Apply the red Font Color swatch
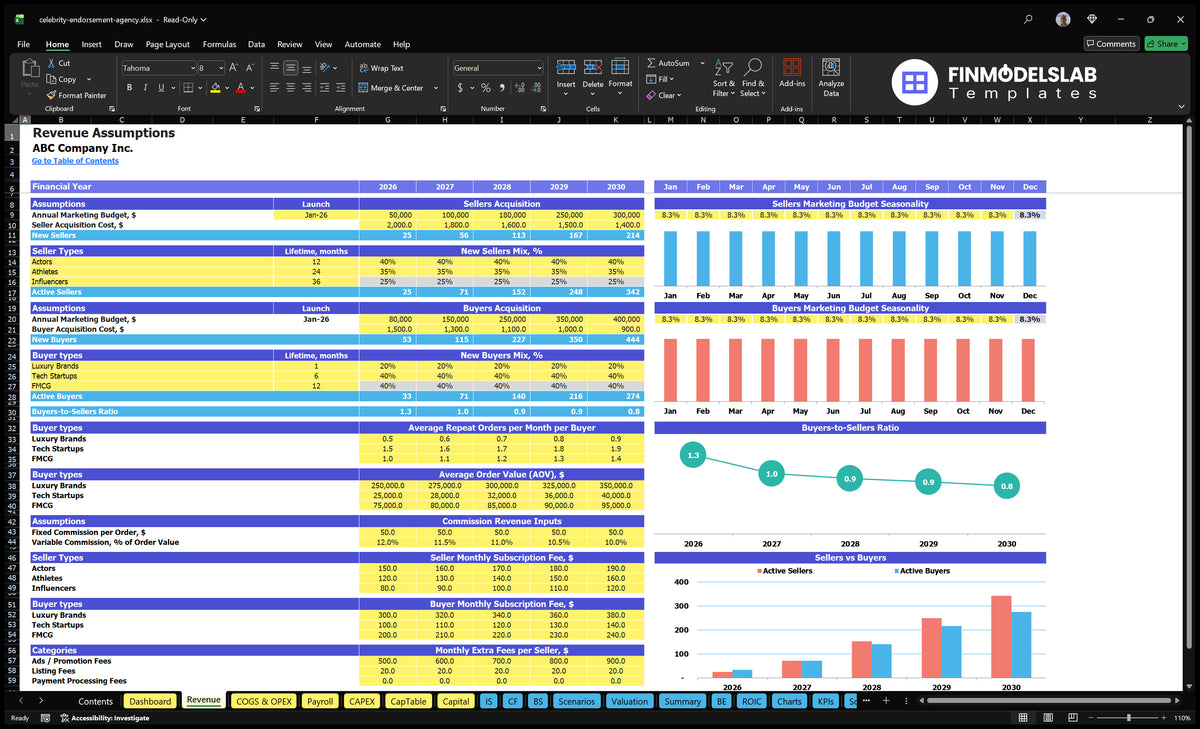The height and width of the screenshot is (729, 1200). pyautogui.click(x=240, y=88)
